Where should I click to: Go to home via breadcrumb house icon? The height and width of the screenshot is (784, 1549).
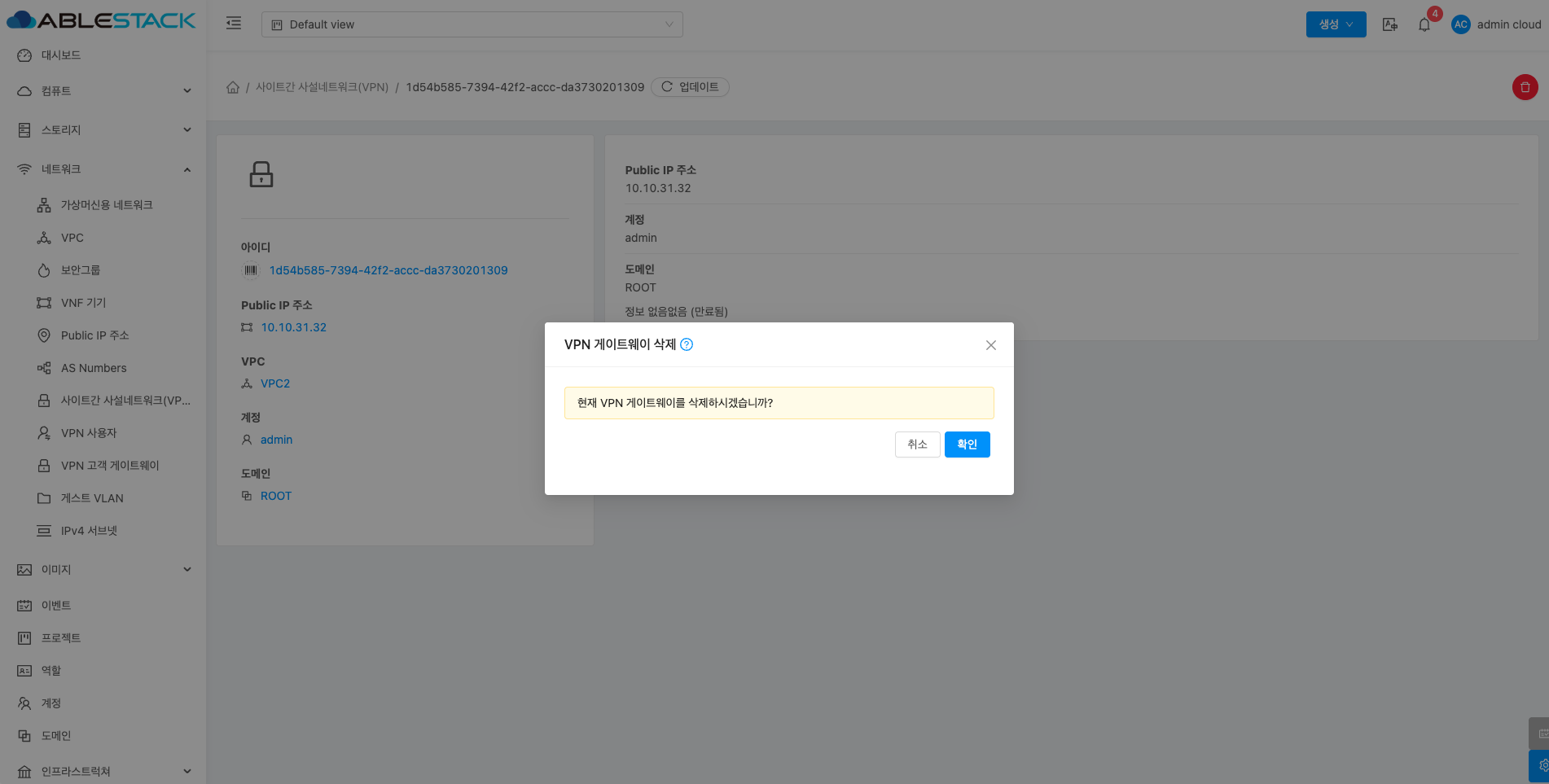[233, 87]
